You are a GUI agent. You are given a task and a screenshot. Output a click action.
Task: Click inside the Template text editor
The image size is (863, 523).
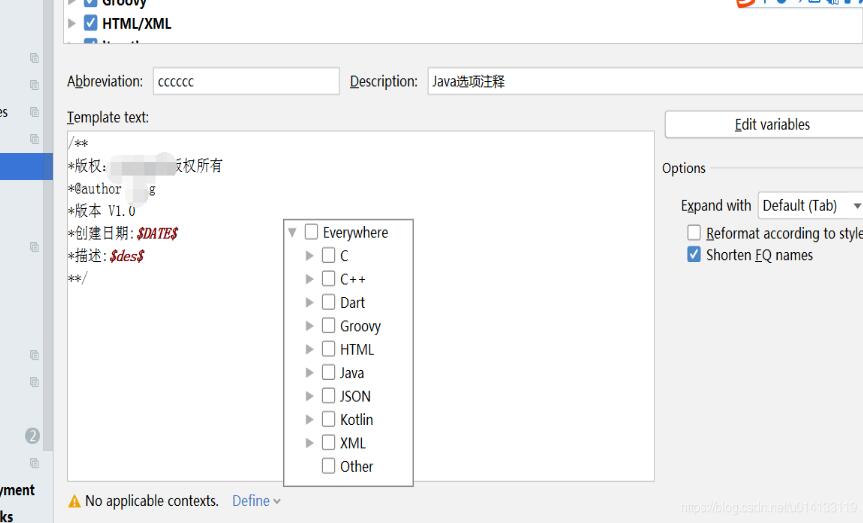click(x=361, y=306)
